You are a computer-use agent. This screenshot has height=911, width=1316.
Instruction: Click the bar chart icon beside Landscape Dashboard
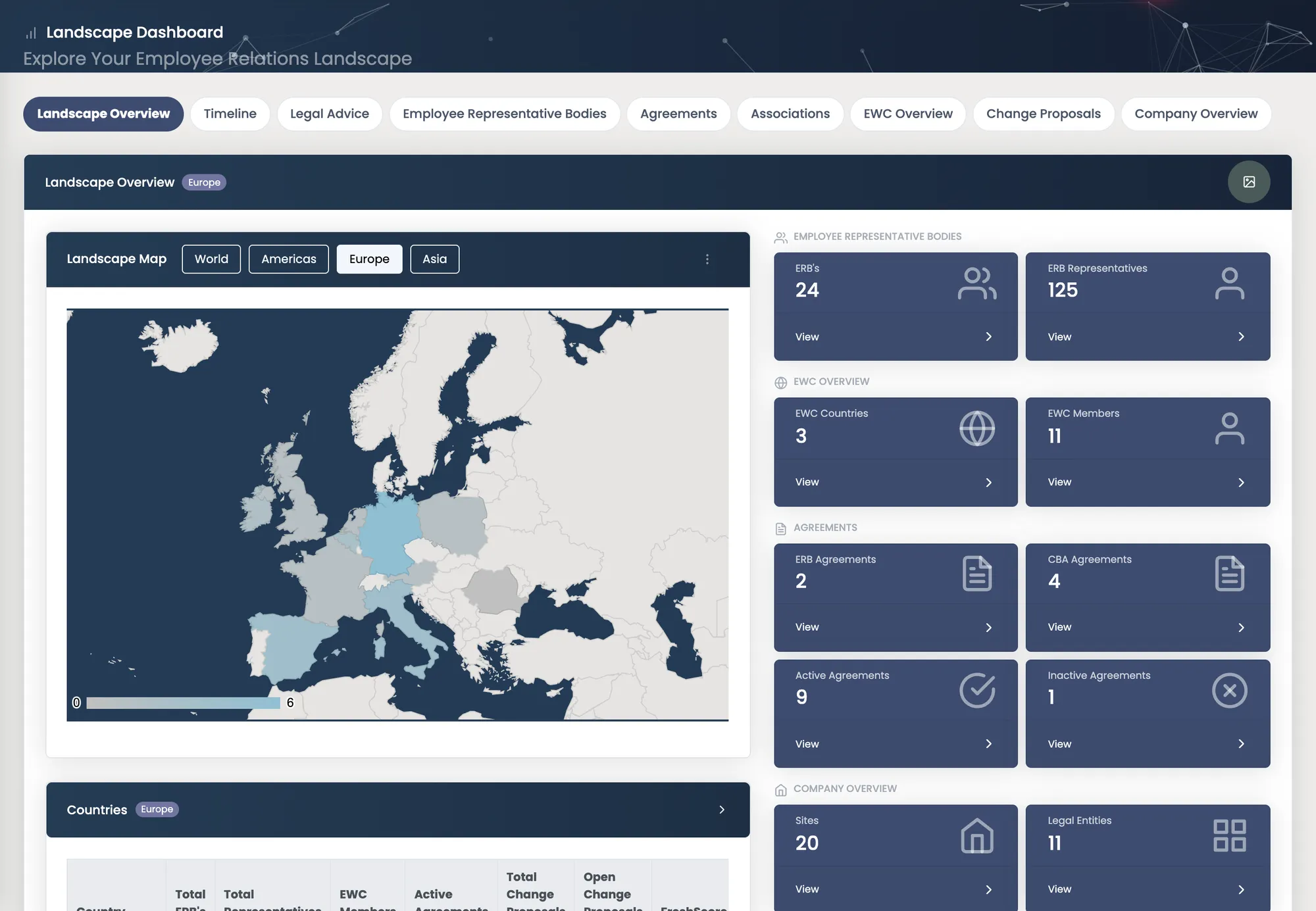click(x=31, y=33)
